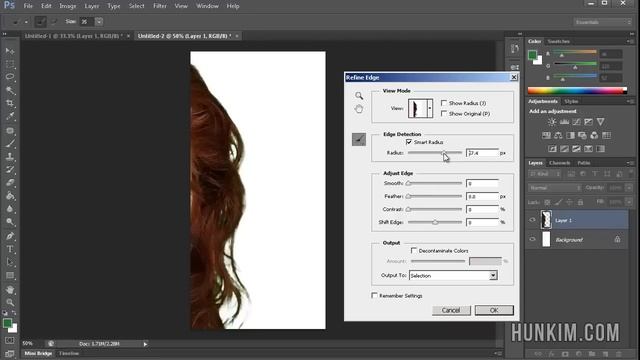Open the Select menu
Image resolution: width=640 pixels, height=360 pixels.
[136, 6]
